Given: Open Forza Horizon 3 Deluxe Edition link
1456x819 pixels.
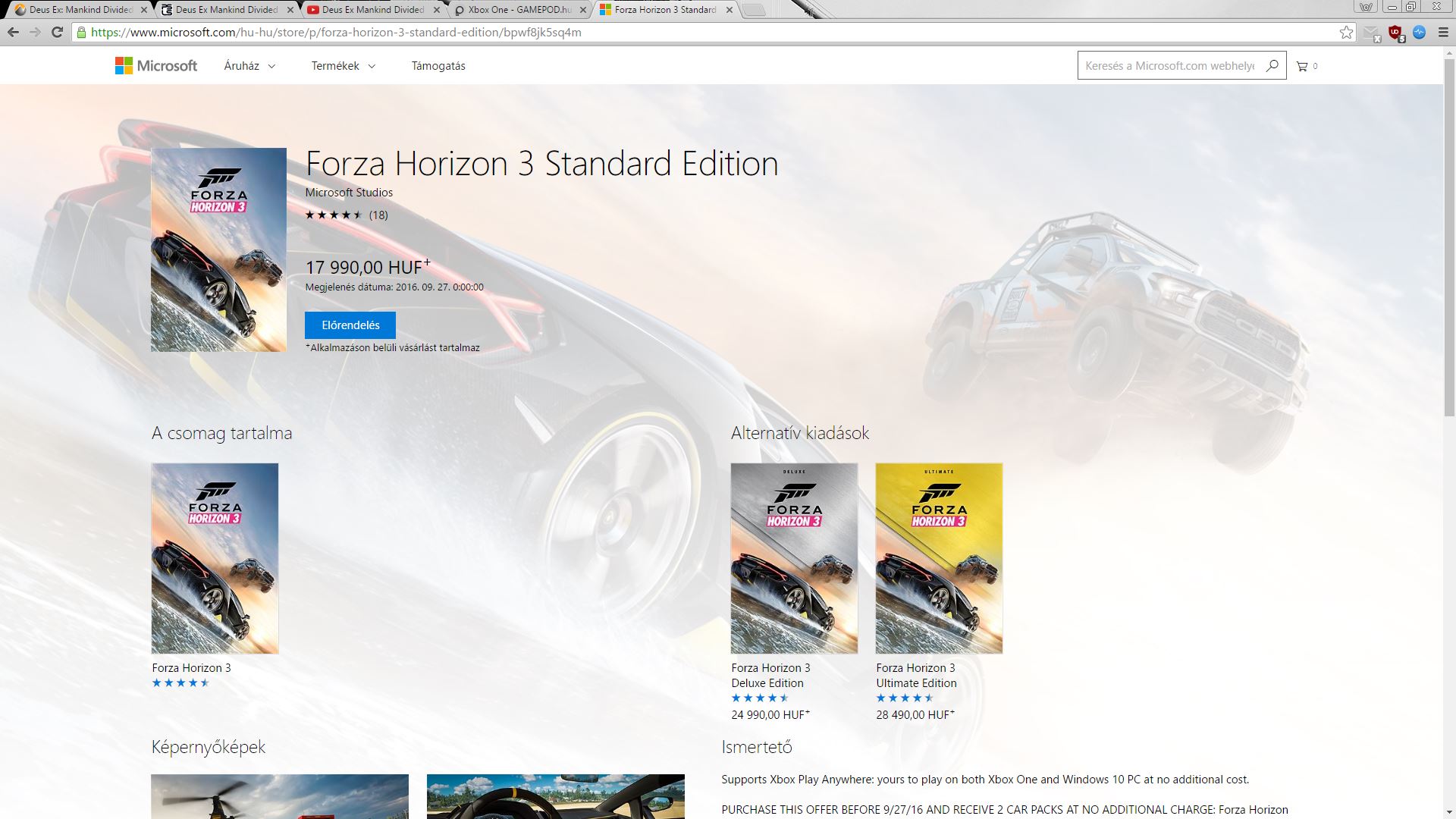Looking at the screenshot, I should 770,675.
